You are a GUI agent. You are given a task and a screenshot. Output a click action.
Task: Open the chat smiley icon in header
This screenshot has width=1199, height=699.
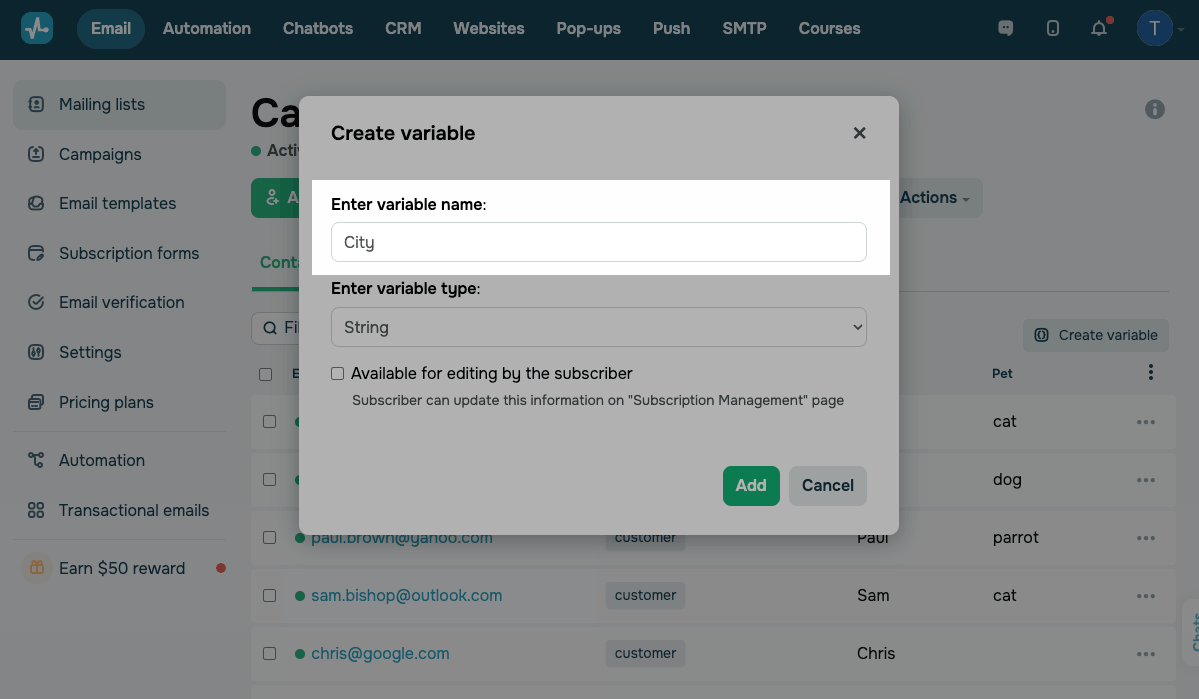point(1006,28)
